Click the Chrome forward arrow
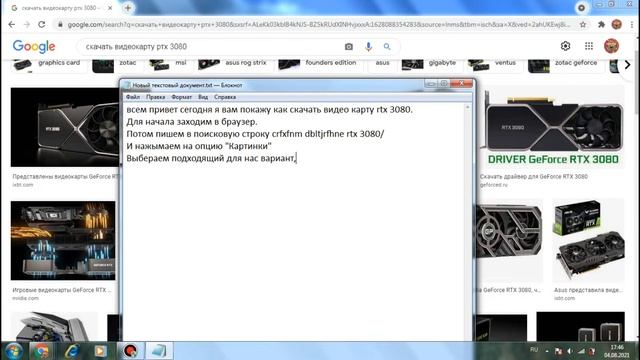The image size is (640, 360). (27, 24)
